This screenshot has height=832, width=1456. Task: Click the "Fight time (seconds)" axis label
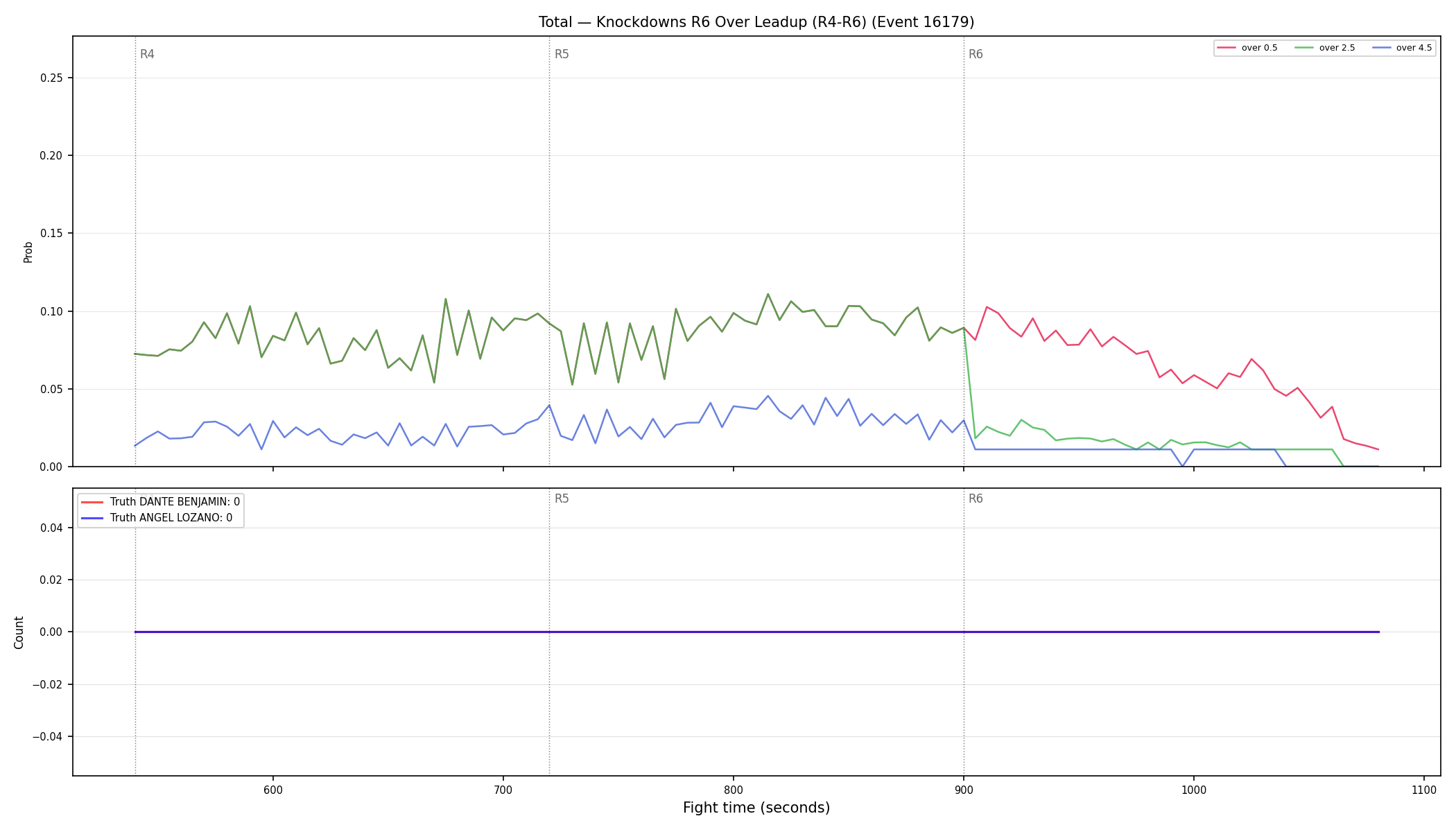pyautogui.click(x=756, y=808)
